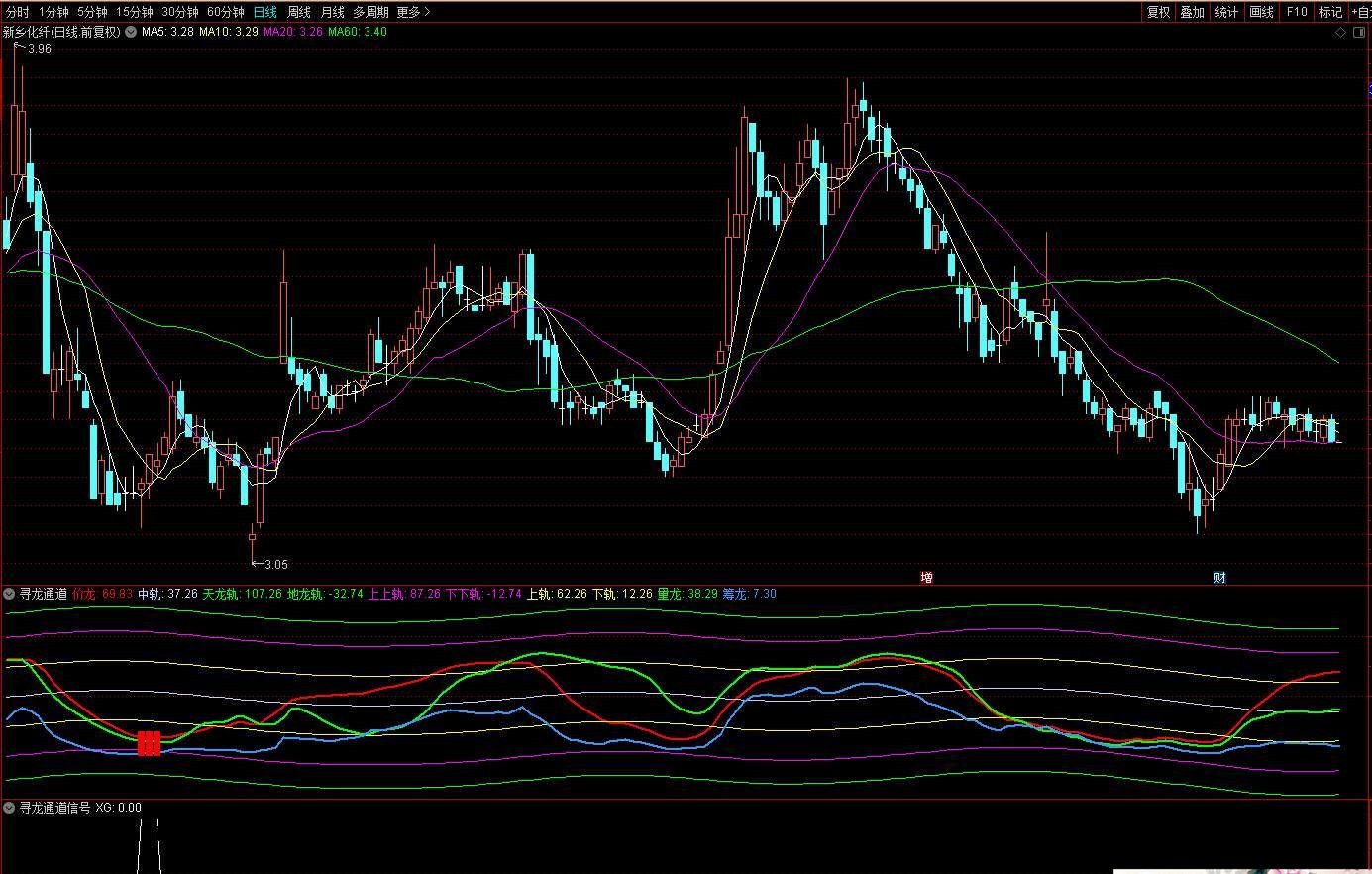
Task: Click the 标记 mark button
Action: pyautogui.click(x=1330, y=12)
